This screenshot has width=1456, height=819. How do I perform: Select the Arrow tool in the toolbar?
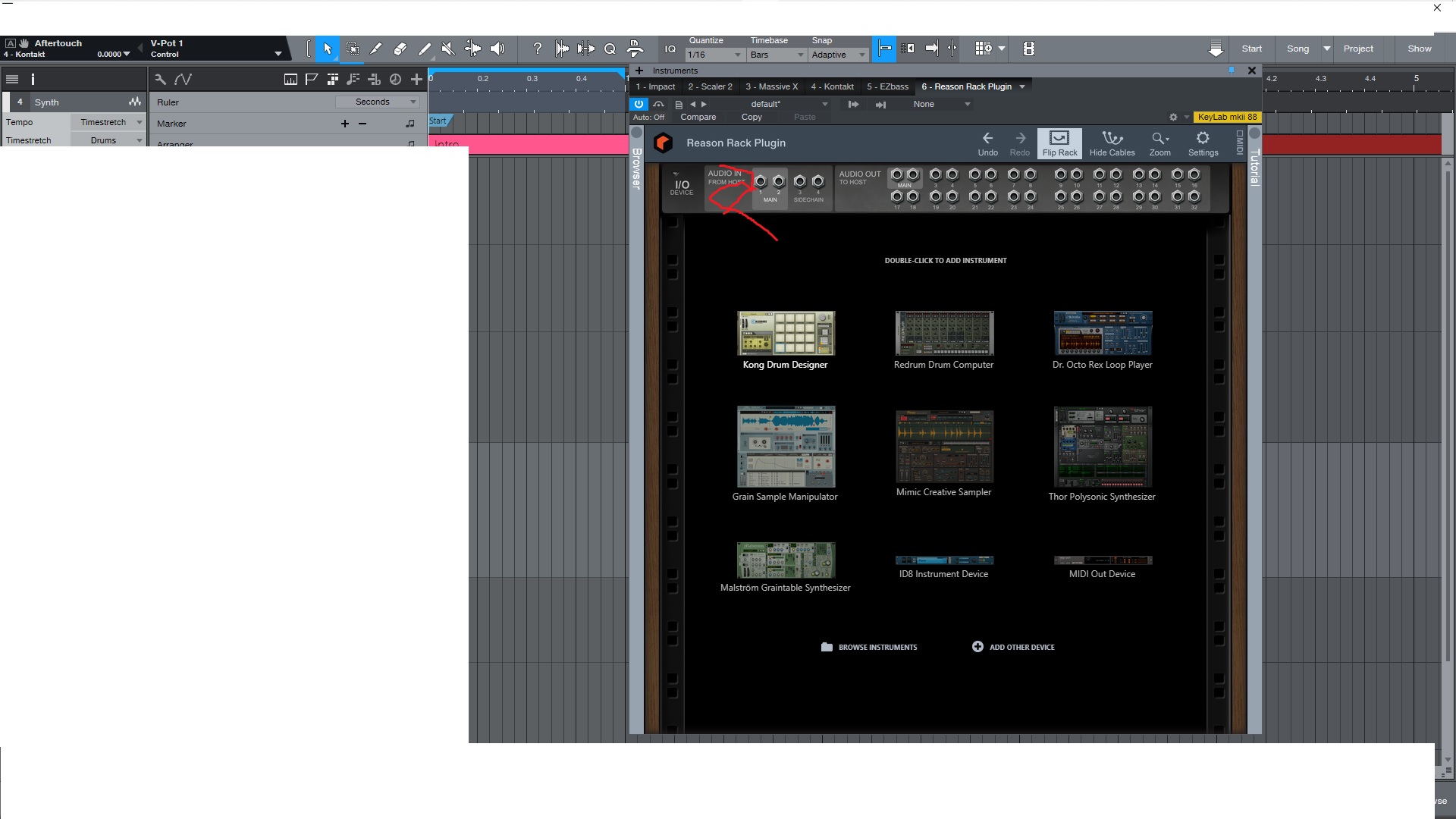(x=328, y=49)
